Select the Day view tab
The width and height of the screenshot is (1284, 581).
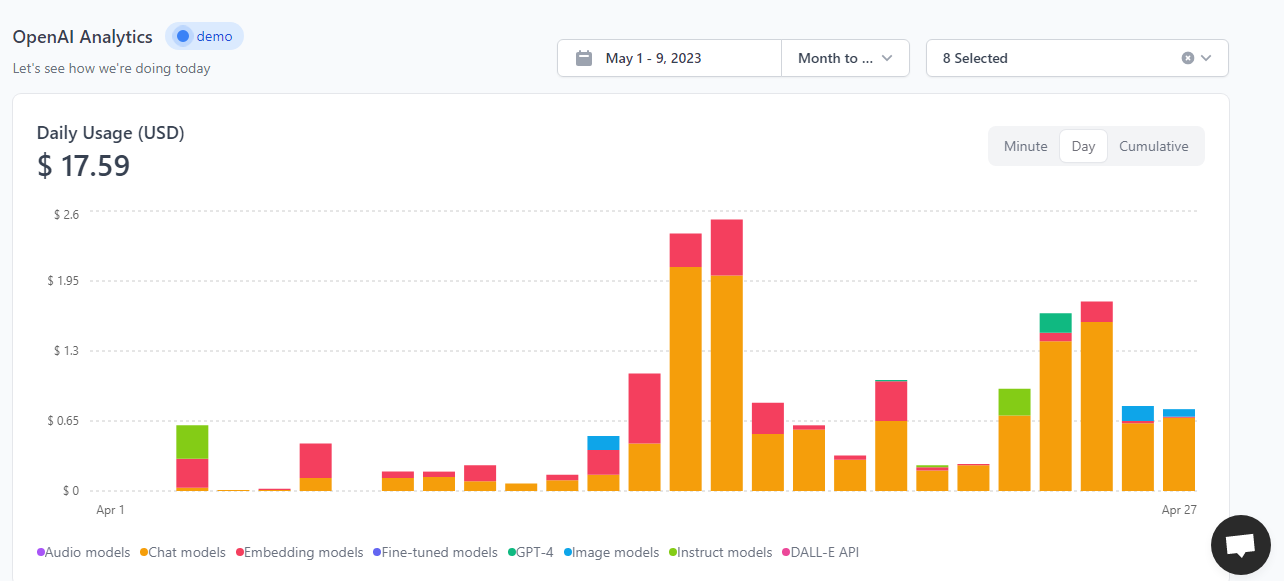coord(1083,146)
